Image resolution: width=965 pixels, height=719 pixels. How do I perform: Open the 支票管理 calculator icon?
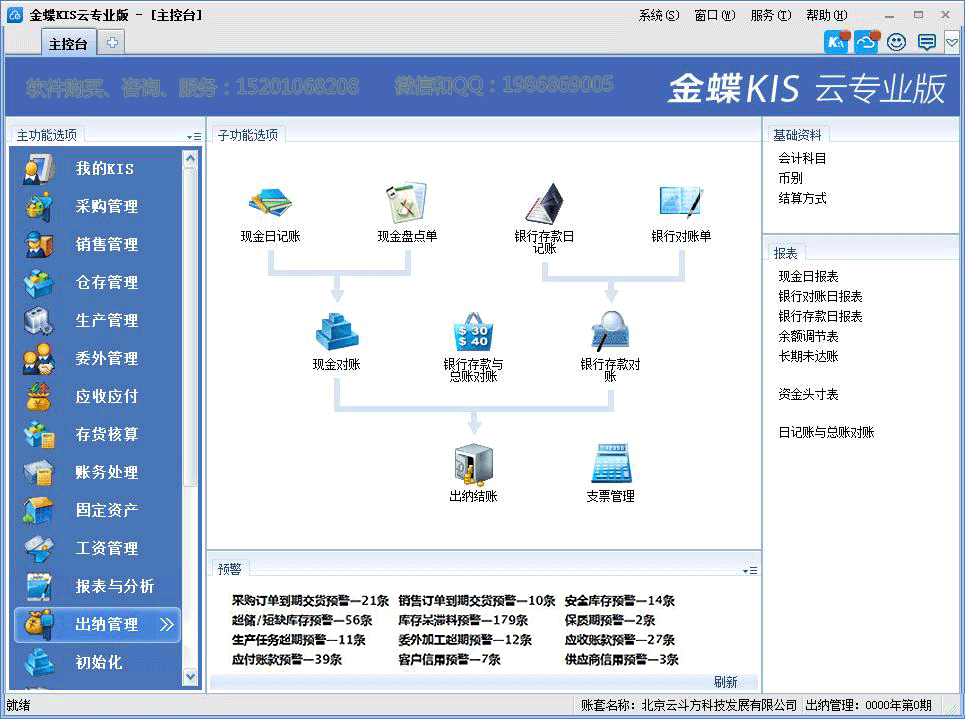coord(610,465)
